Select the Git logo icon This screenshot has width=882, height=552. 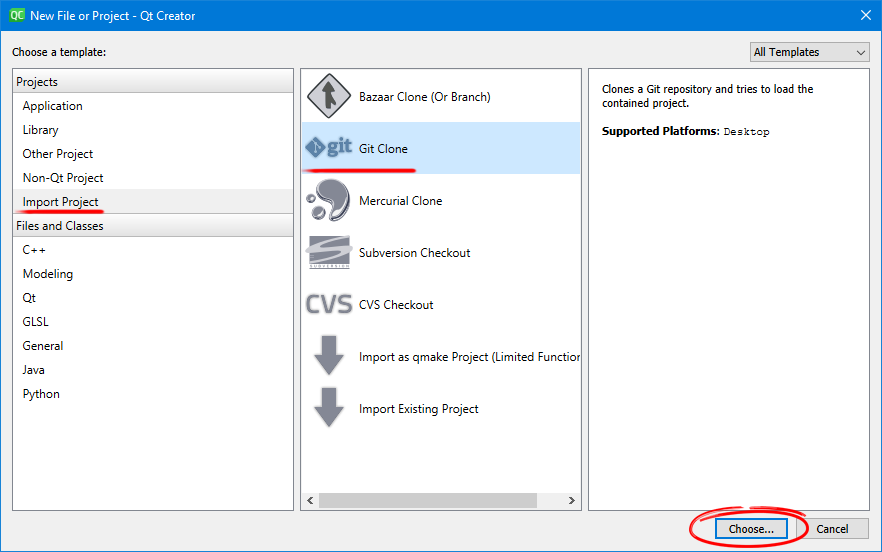328,149
